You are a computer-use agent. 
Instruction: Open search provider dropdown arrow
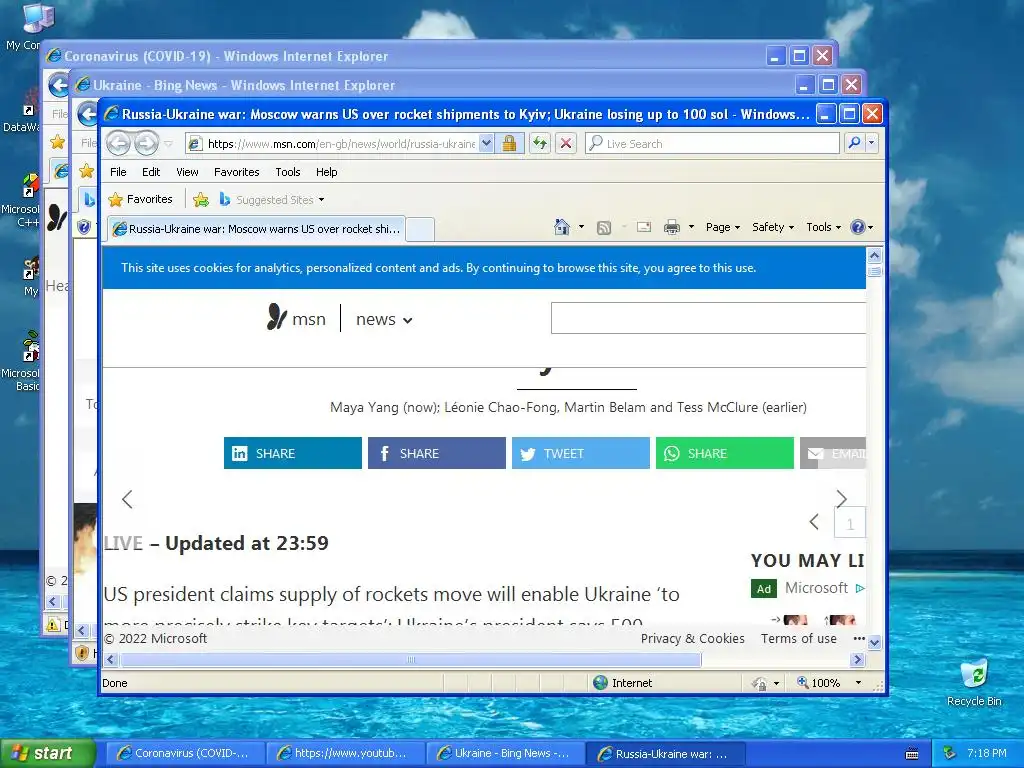pos(872,143)
